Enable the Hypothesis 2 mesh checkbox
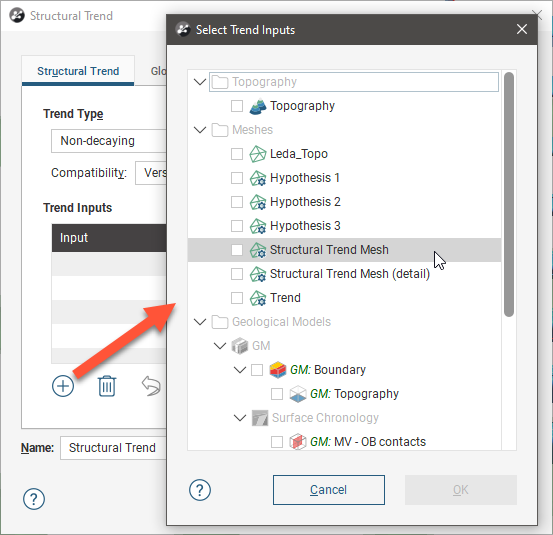The image size is (553, 535). point(237,202)
